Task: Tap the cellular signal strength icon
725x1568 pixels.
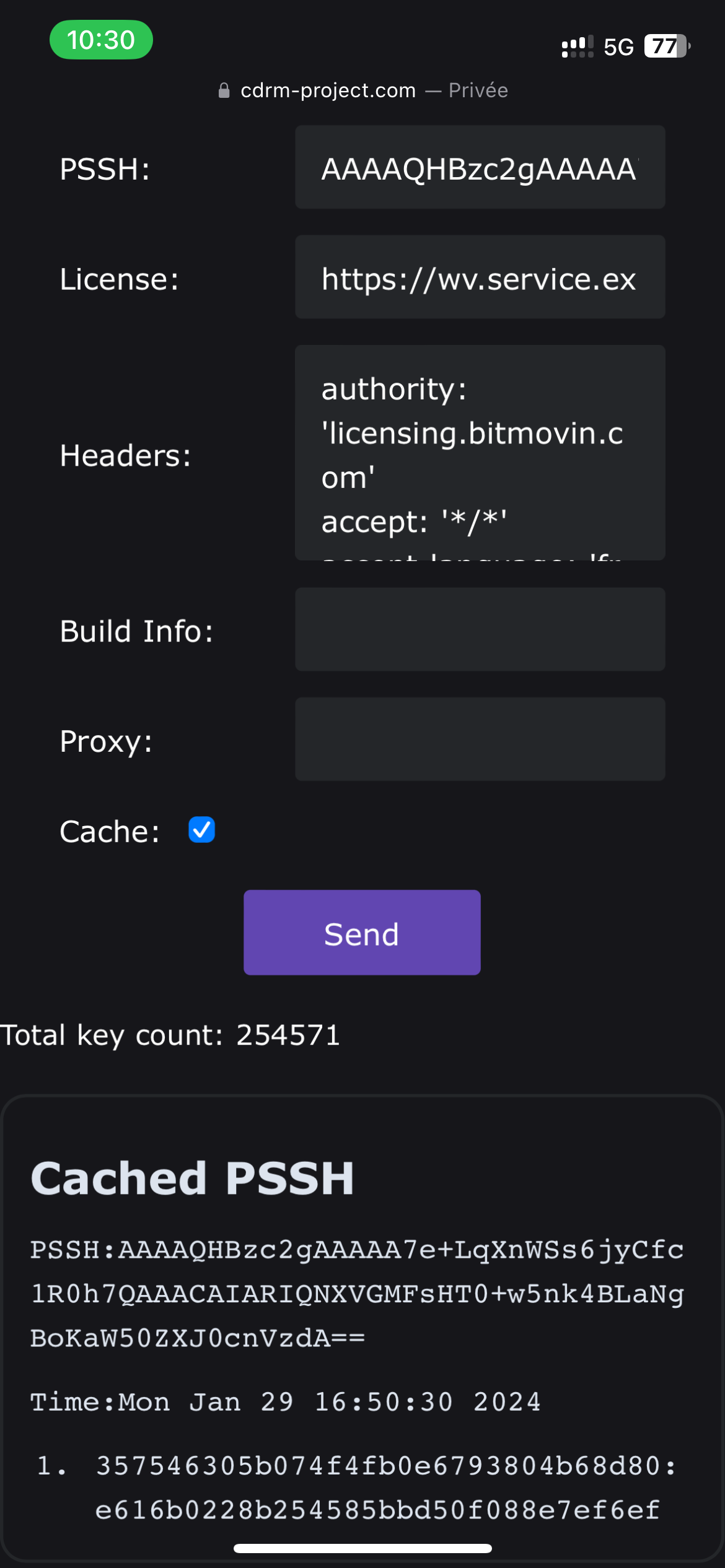Action: 577,46
